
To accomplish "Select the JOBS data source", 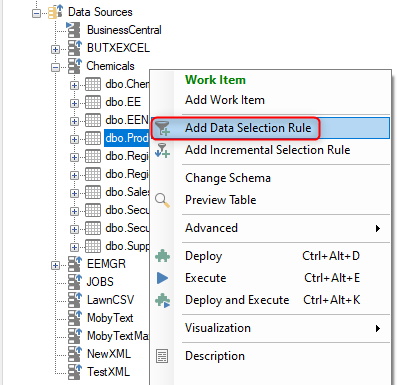I will [x=100, y=282].
